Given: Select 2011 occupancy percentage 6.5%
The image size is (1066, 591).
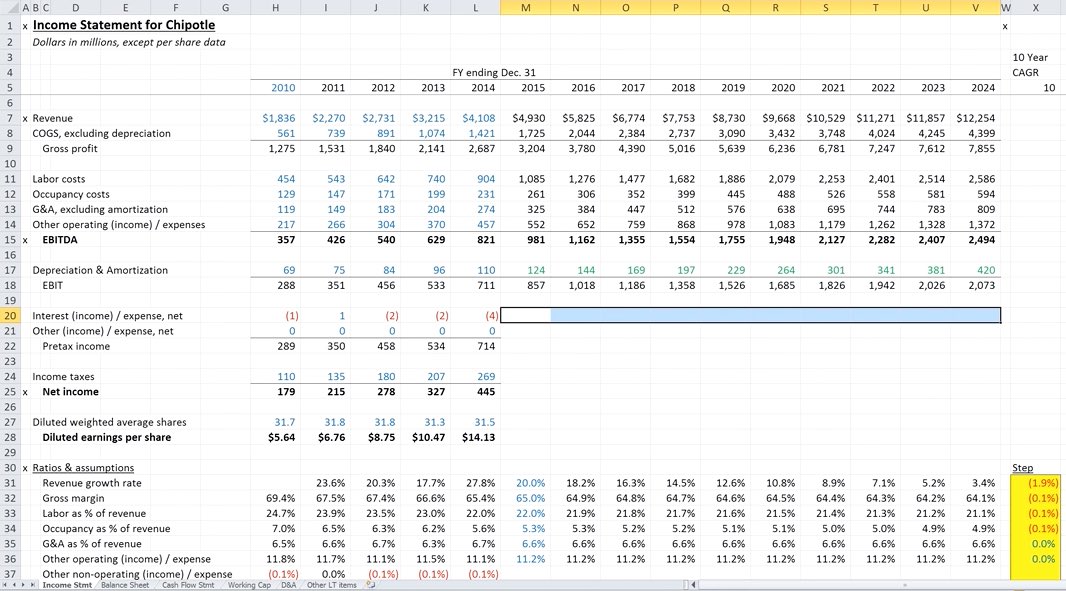Looking at the screenshot, I should (x=333, y=528).
